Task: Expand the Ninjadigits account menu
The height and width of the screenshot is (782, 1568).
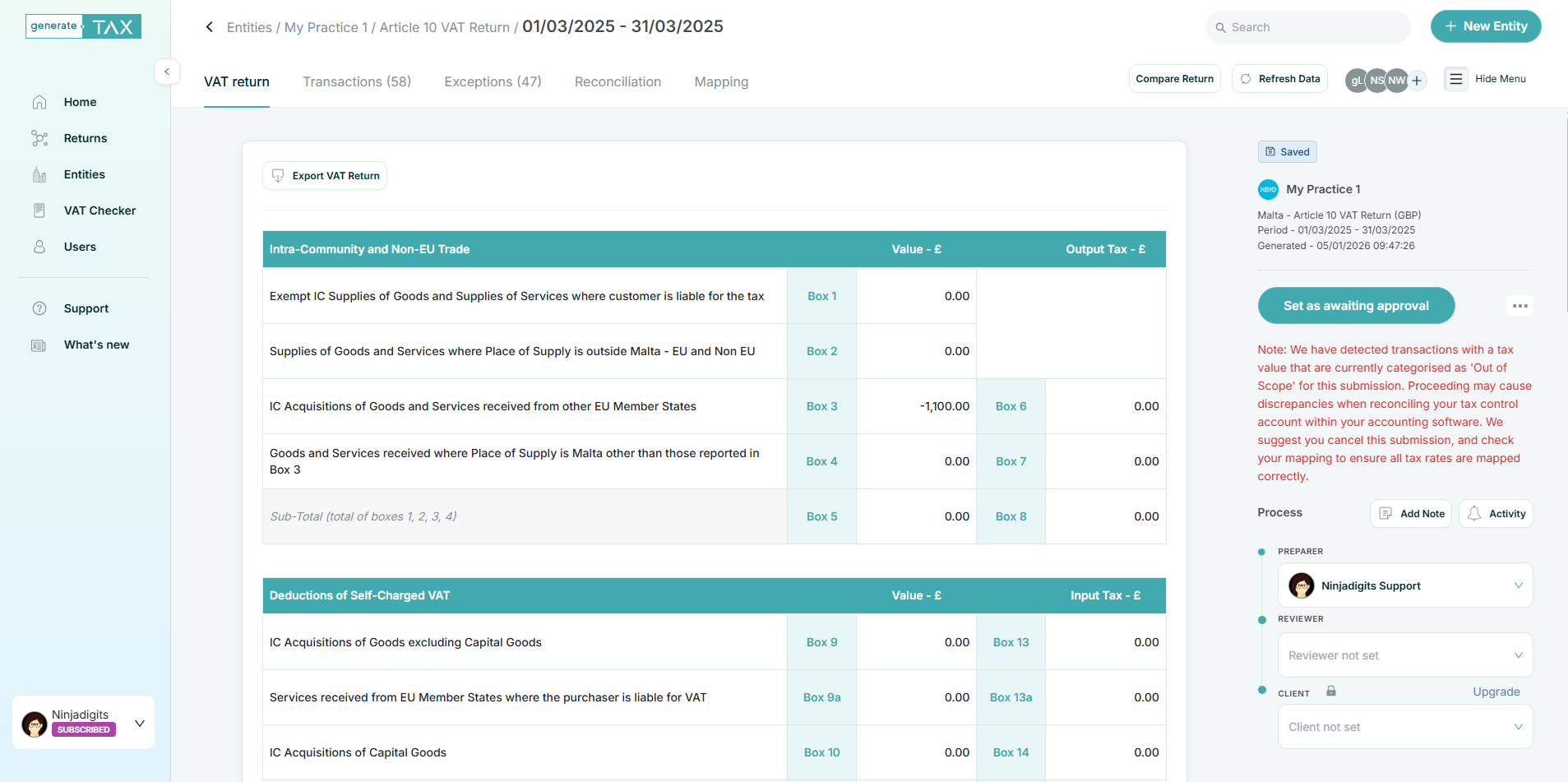Action: (140, 723)
